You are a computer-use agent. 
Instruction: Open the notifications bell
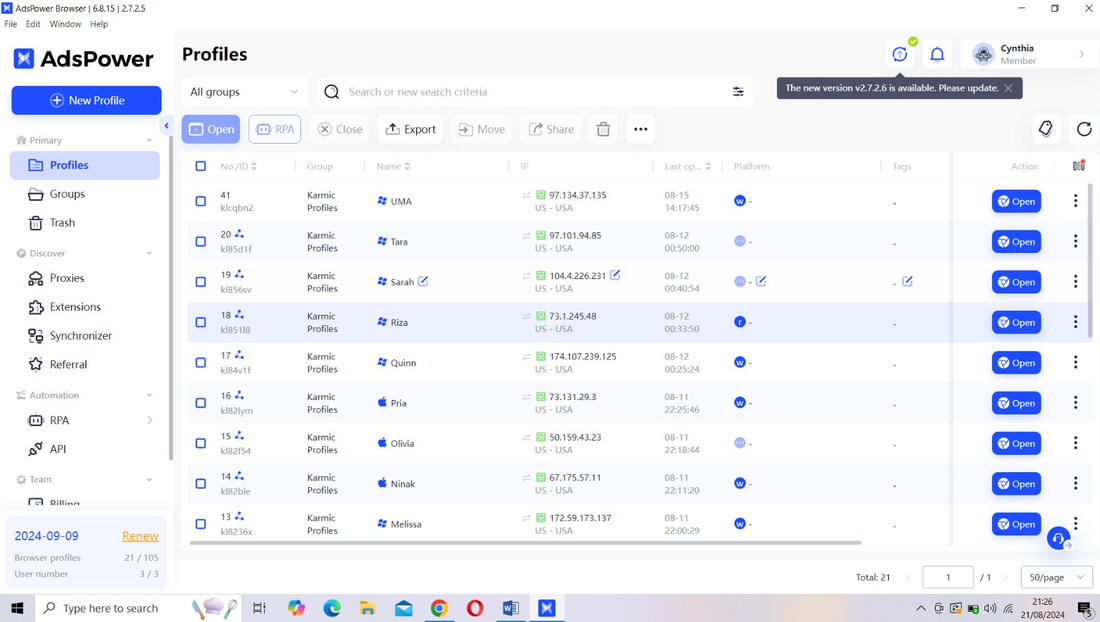tap(937, 54)
